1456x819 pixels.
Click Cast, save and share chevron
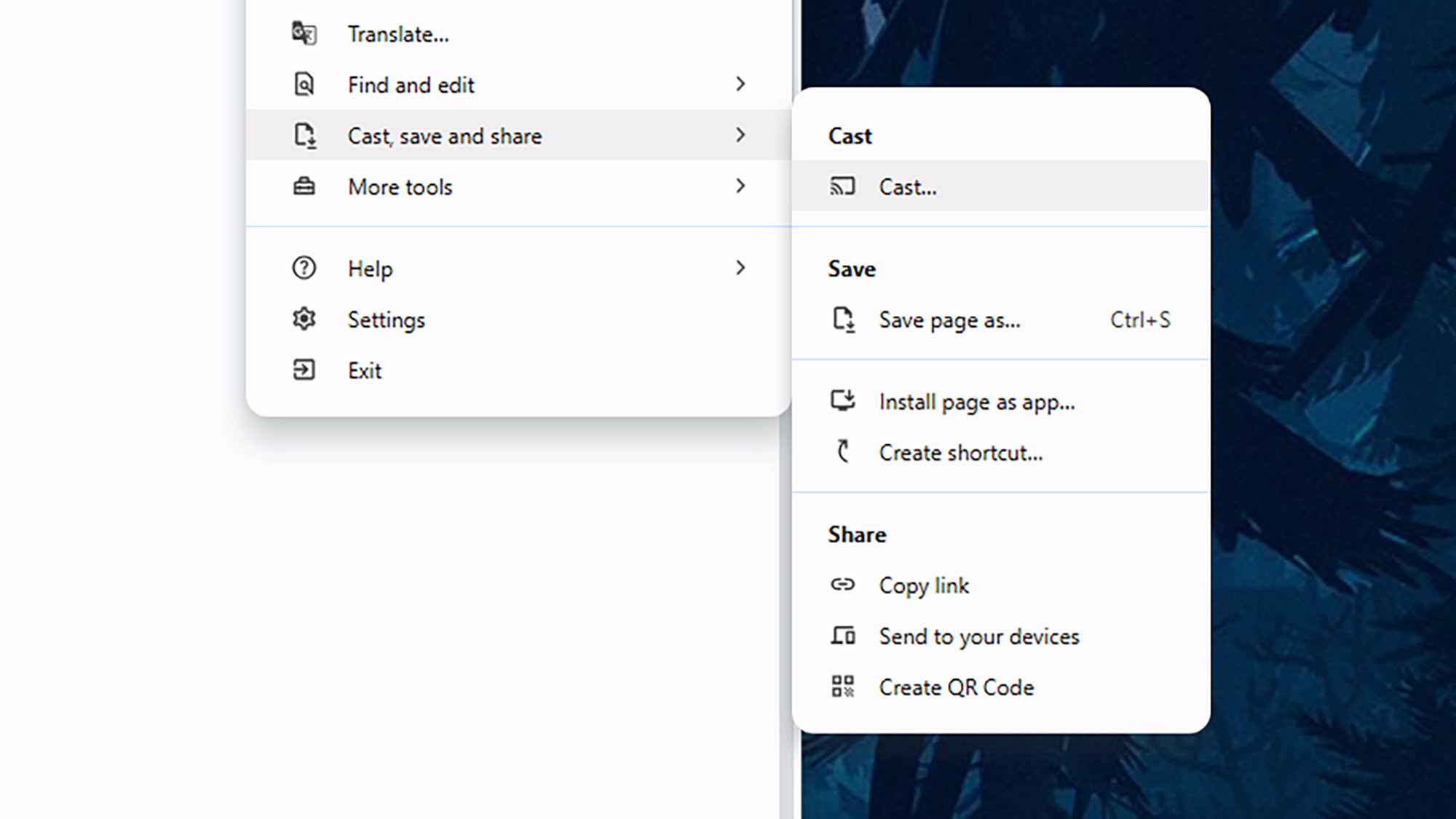[x=740, y=135]
